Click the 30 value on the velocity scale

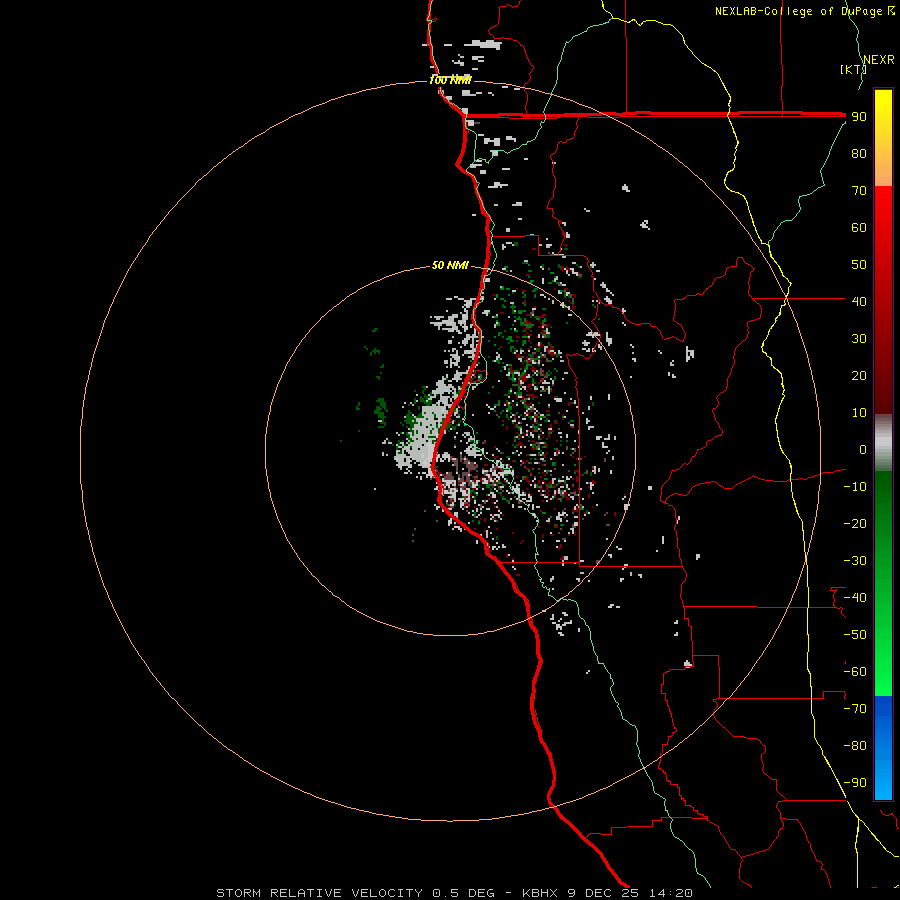[x=859, y=339]
